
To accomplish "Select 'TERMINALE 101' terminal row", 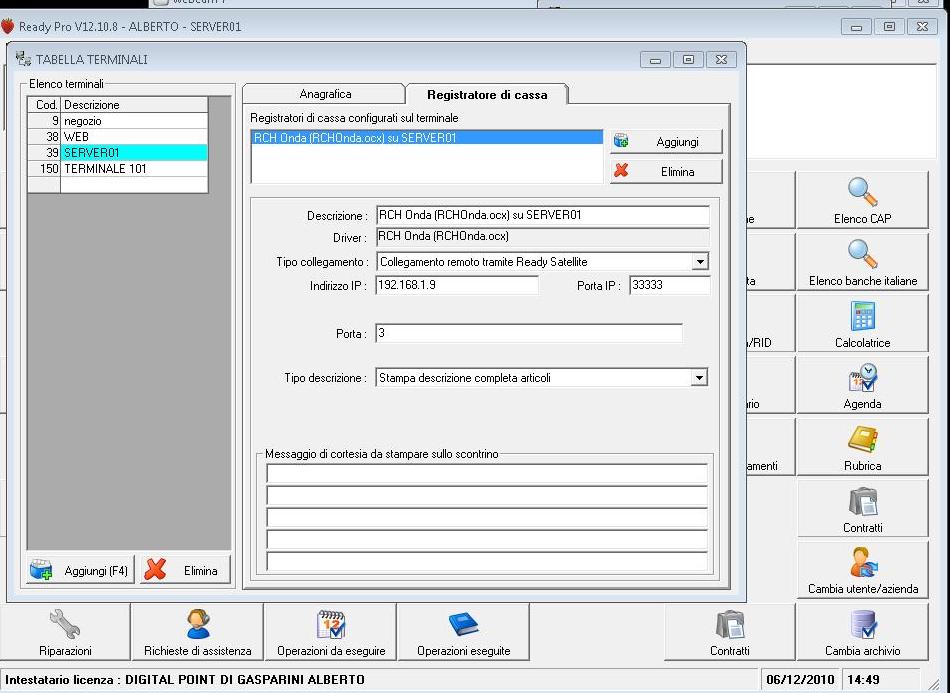I will [x=118, y=168].
